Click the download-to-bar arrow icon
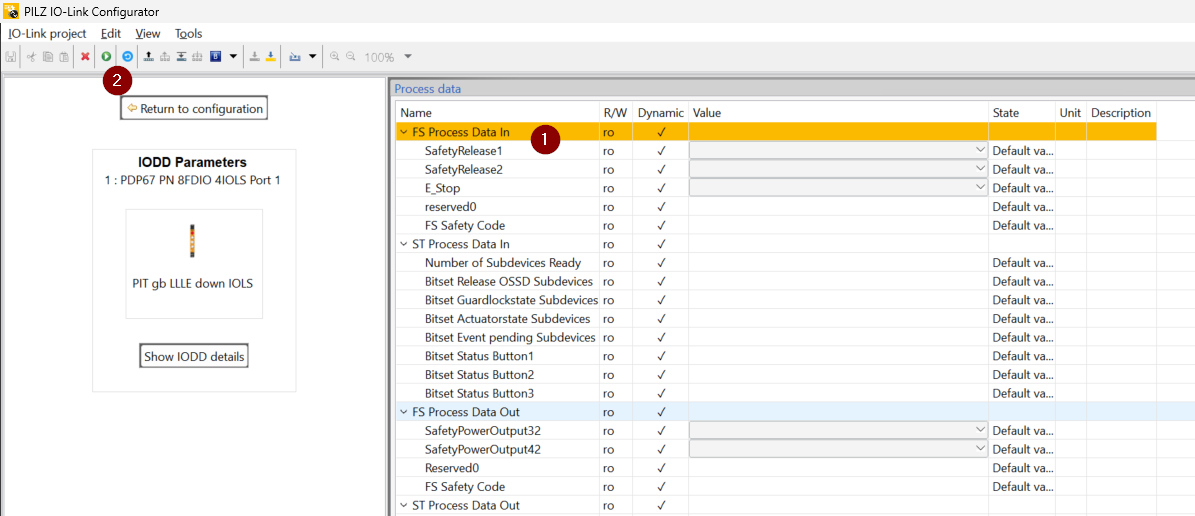Screen dimensions: 1195x516 tap(181, 56)
